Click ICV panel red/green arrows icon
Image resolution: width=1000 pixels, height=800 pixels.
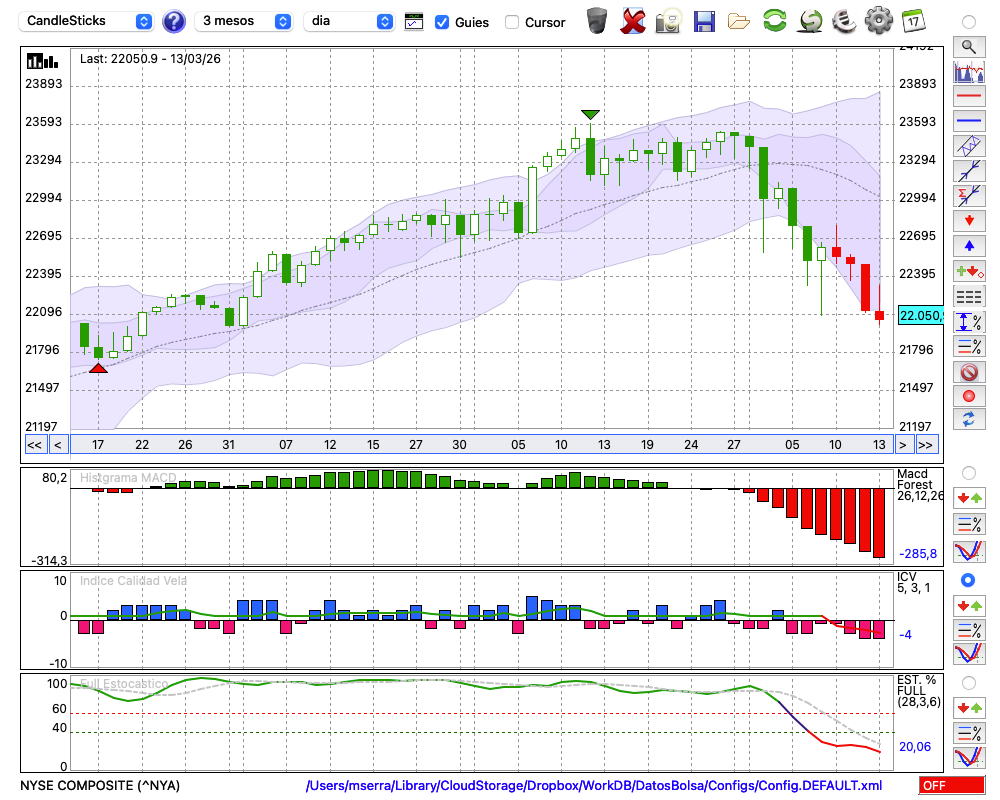pyautogui.click(x=969, y=605)
